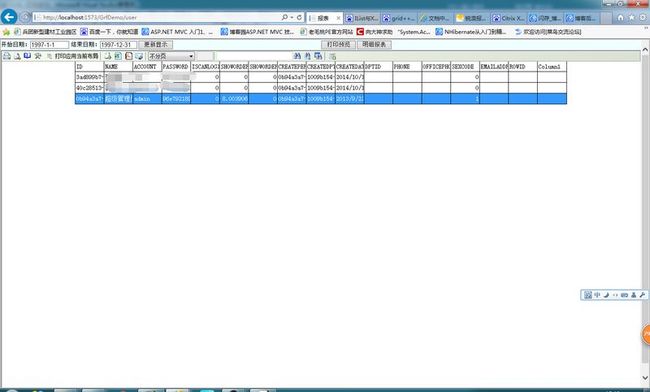Click the refresh display button beside the date fields

tap(155, 44)
